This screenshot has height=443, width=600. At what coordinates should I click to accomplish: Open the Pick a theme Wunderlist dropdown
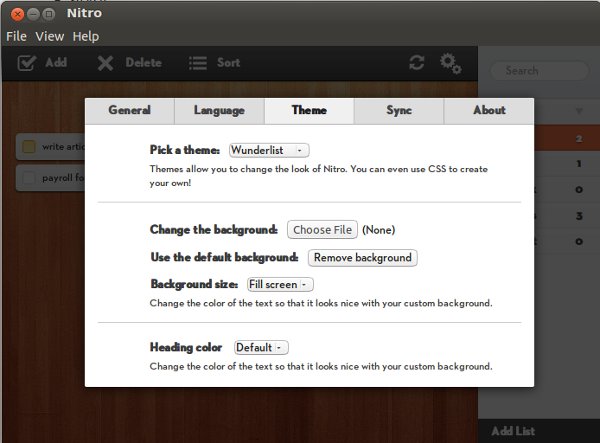(269, 150)
